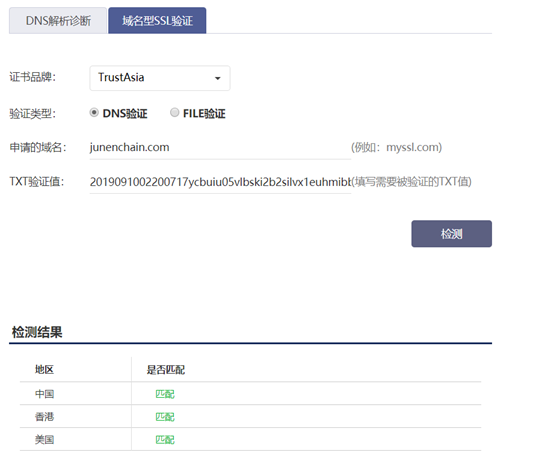Image resolution: width=554 pixels, height=473 pixels.
Task: Select the 香港 row in results
Action: (251, 416)
